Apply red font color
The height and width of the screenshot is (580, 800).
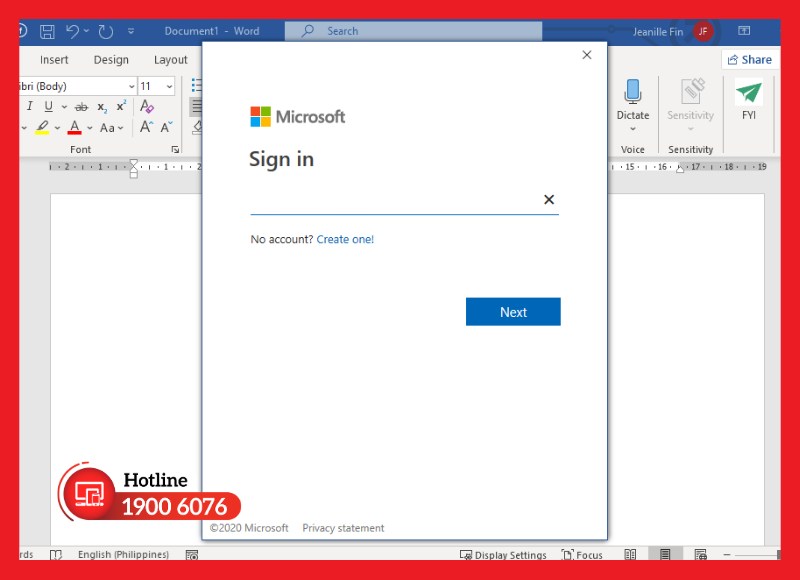(x=74, y=127)
